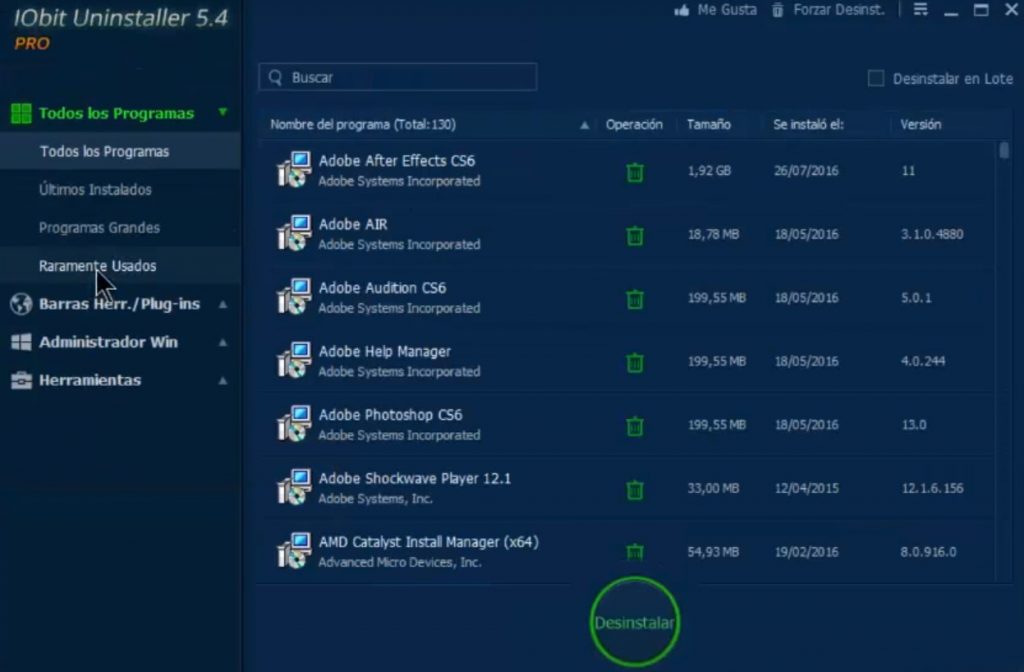This screenshot has width=1024, height=672.
Task: Click the green grid Todos los Programas icon
Action: 21,114
